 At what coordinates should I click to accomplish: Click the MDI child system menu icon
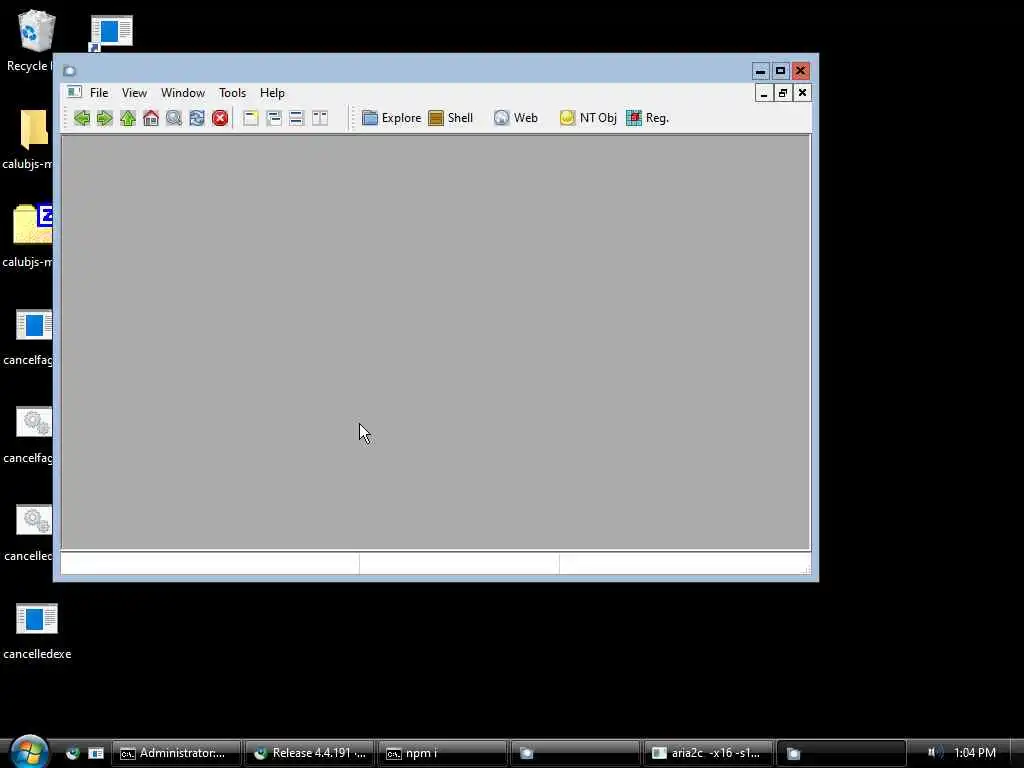pos(74,92)
